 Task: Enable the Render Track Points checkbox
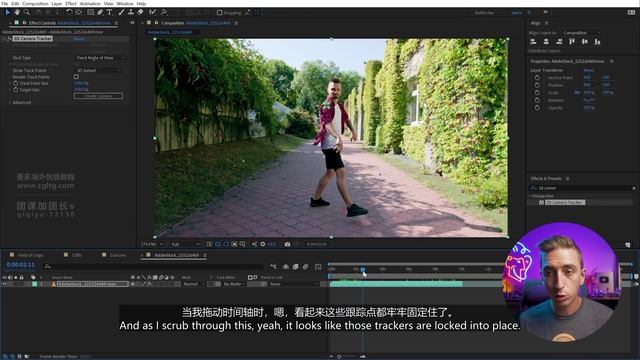[x=76, y=77]
